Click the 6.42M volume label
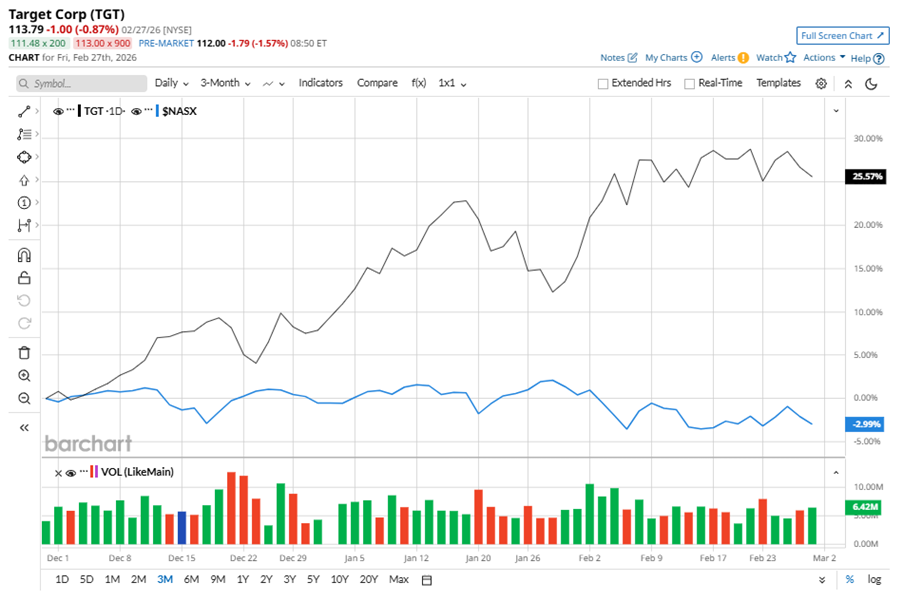 coord(864,507)
